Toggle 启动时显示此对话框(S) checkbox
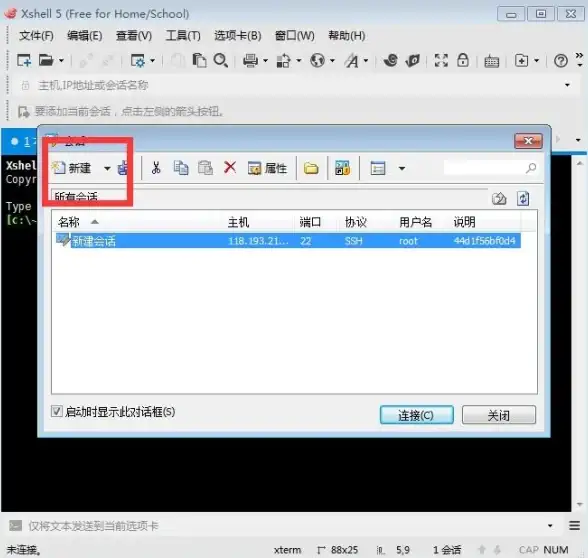This screenshot has width=588, height=558. point(56,411)
